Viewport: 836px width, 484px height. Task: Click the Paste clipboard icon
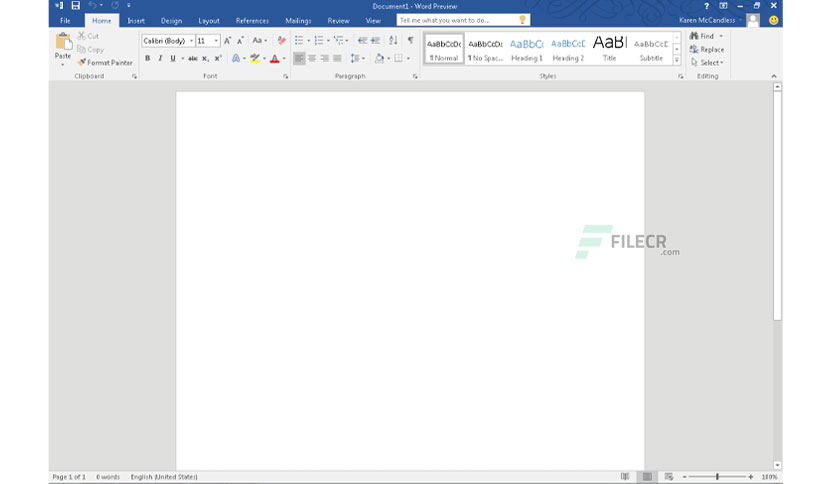(63, 42)
